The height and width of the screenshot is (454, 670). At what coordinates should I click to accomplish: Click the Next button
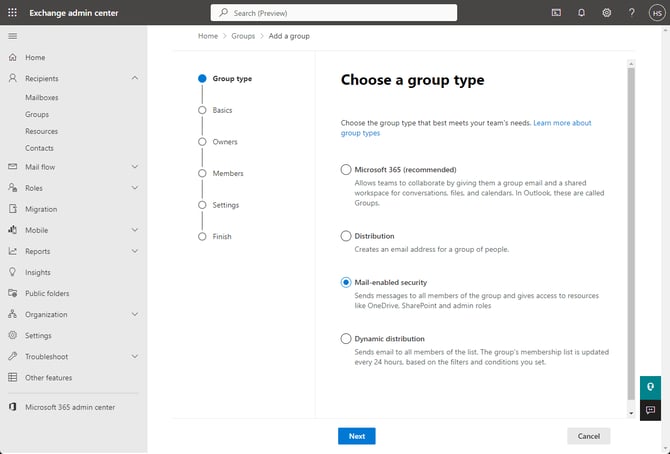pyautogui.click(x=356, y=436)
